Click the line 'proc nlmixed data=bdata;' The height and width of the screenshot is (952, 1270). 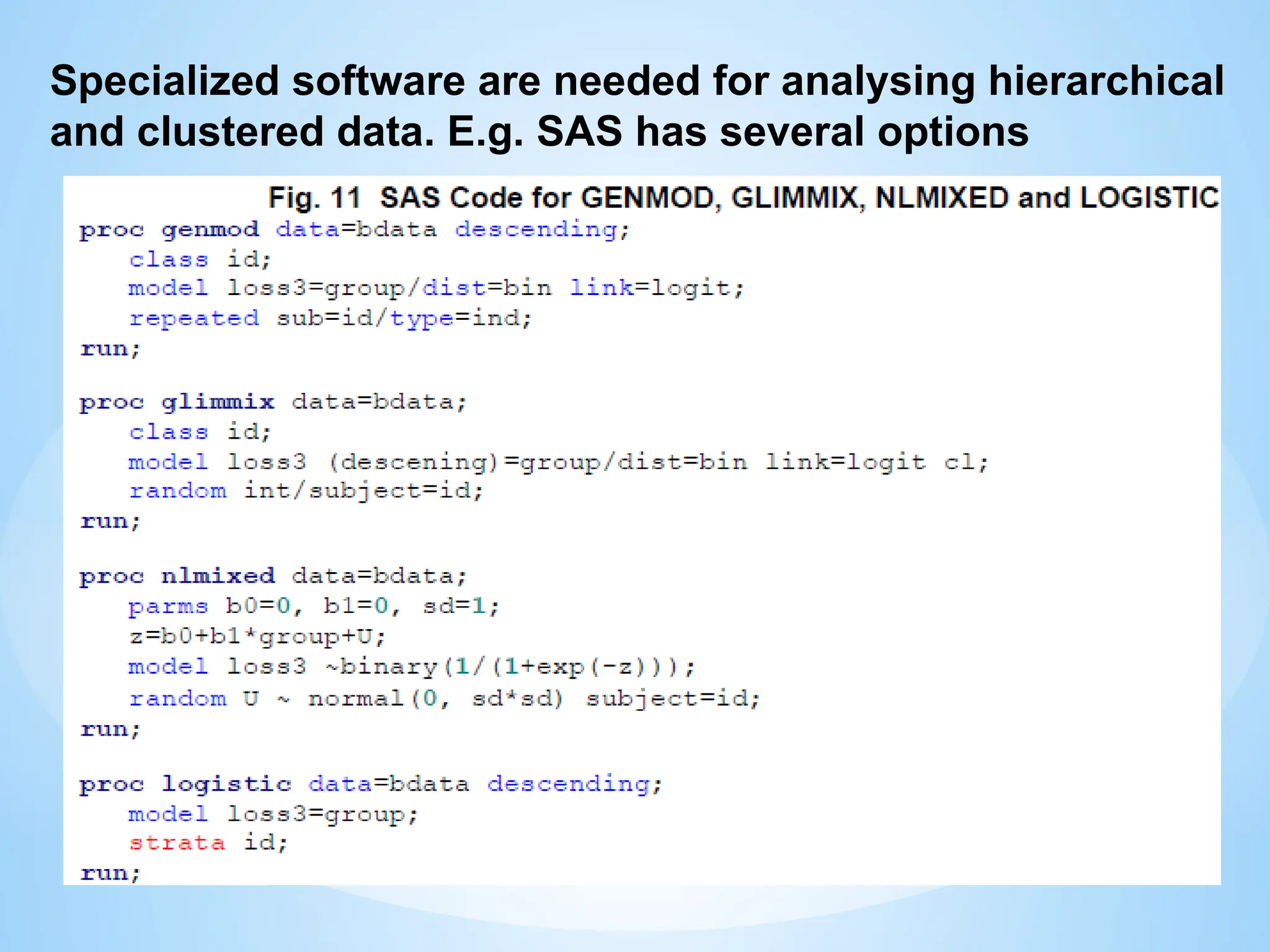pos(273,576)
